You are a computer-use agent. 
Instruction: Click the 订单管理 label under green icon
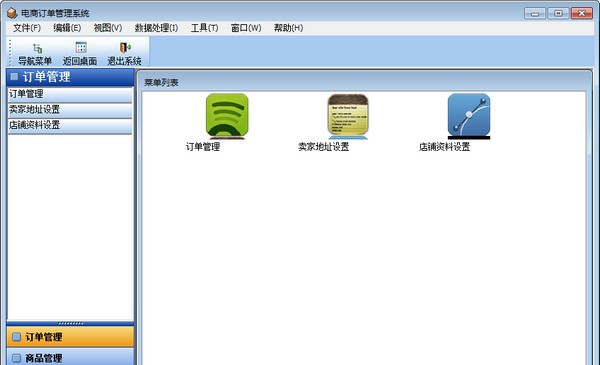click(x=203, y=147)
